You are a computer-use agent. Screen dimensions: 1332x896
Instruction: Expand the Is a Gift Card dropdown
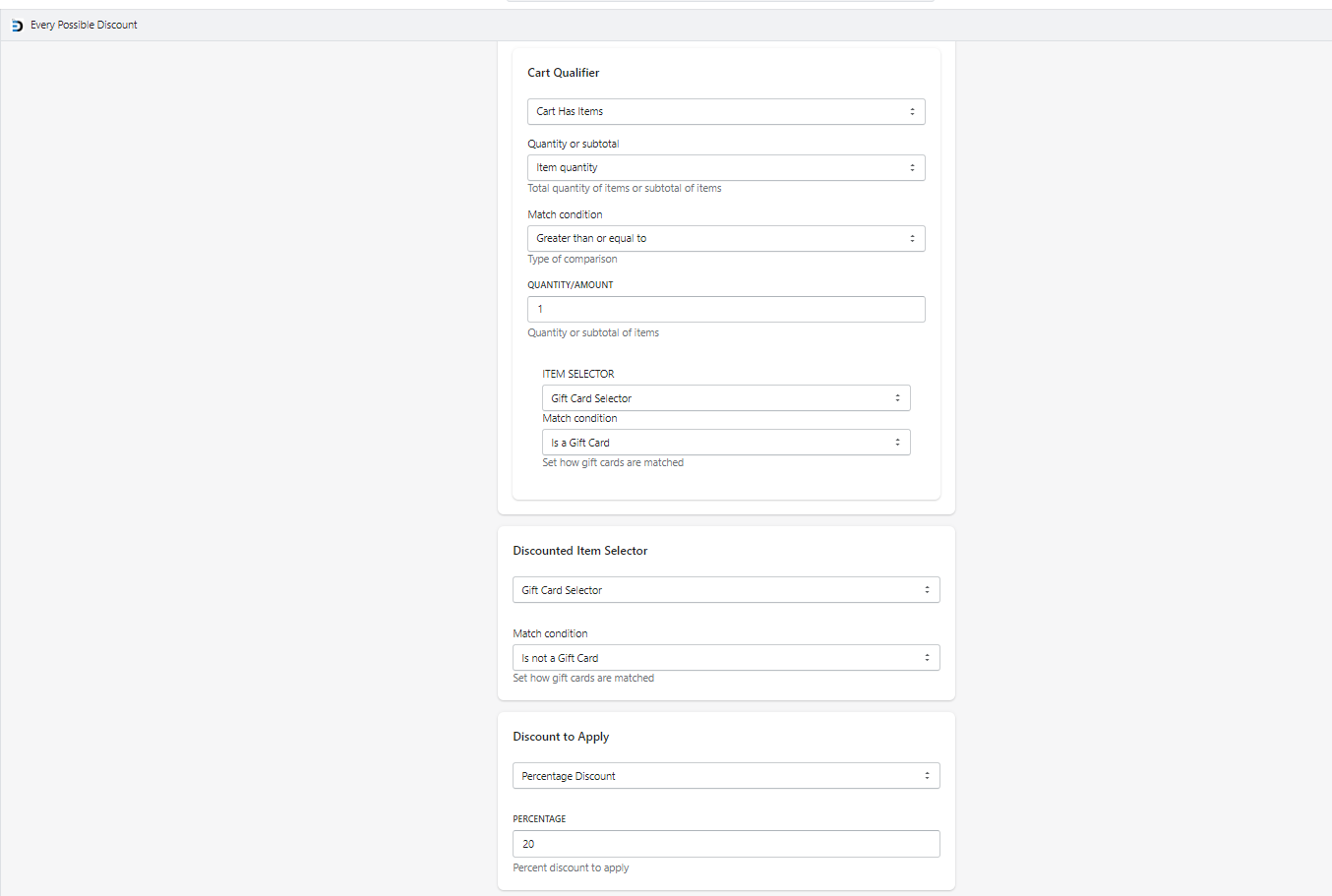point(726,443)
